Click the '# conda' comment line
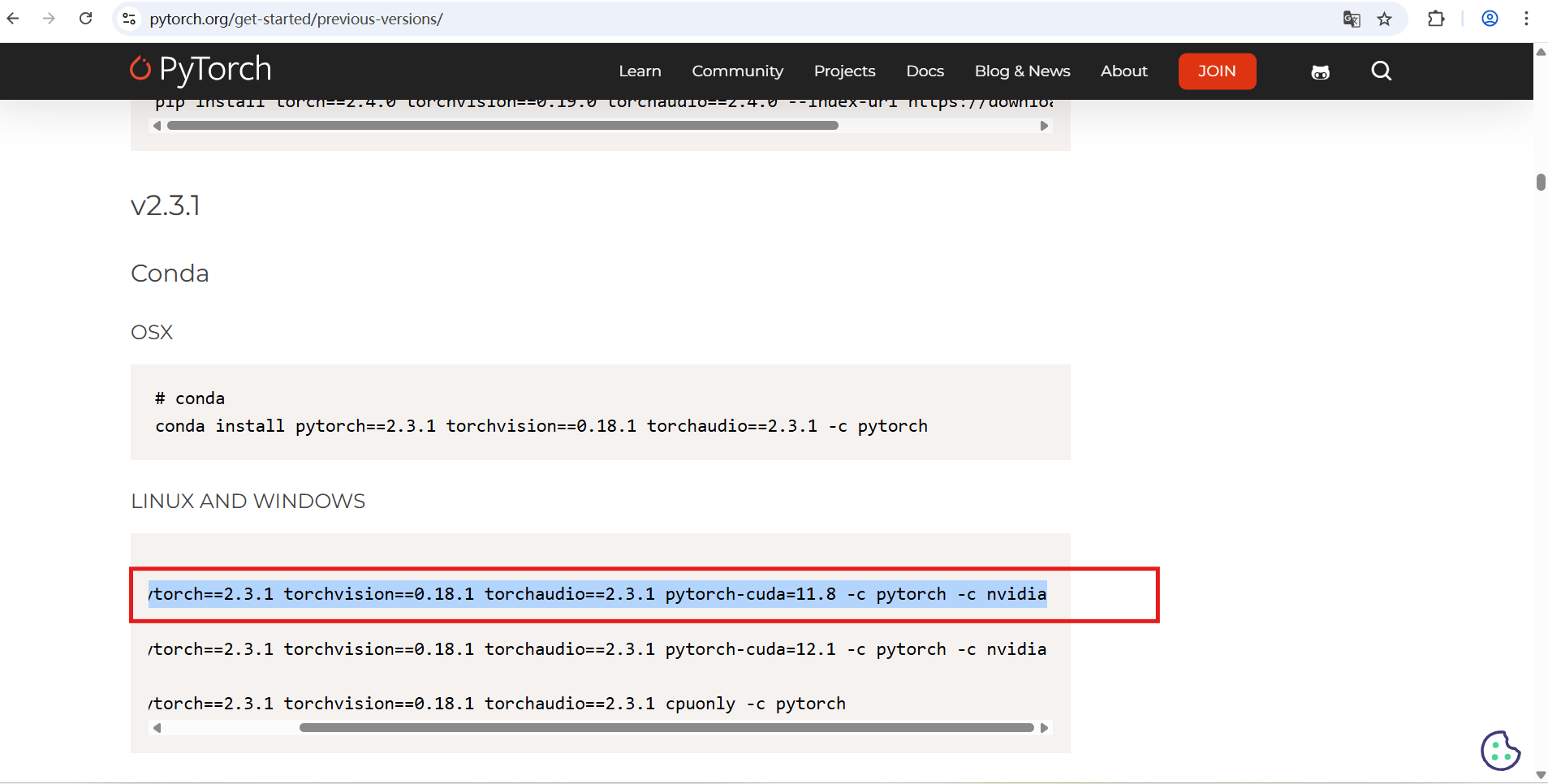The image size is (1548, 784). tap(190, 398)
